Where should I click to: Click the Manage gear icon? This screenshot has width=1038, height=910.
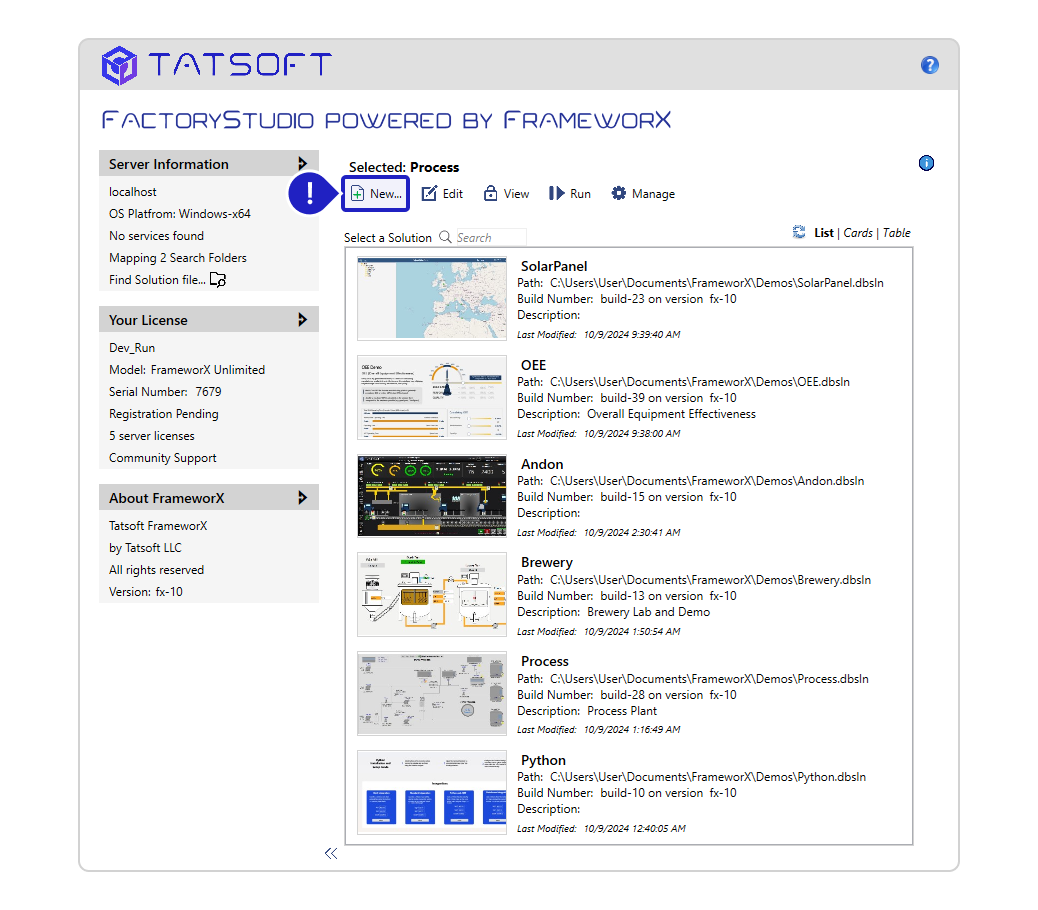(618, 193)
